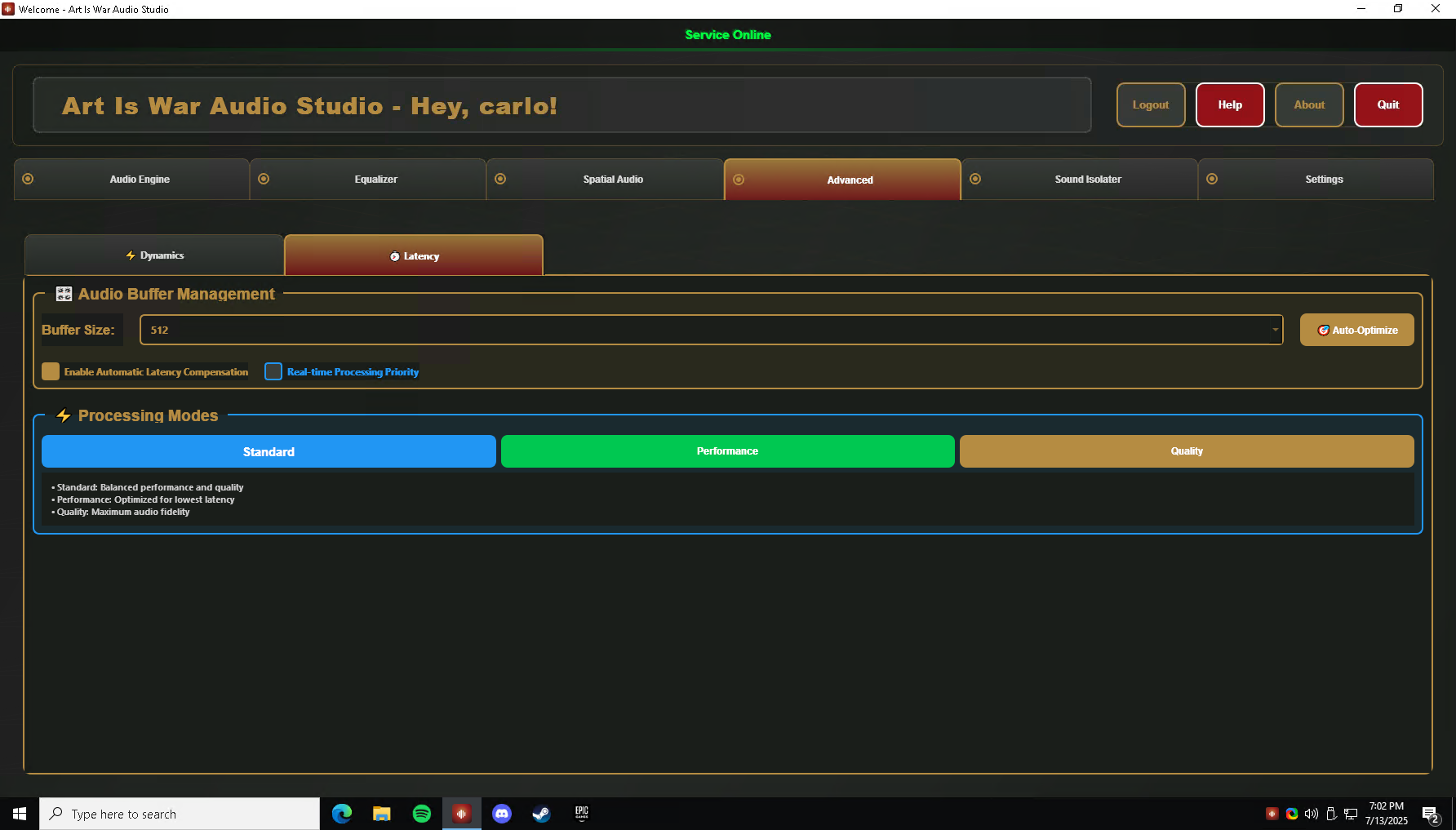Click the Processing Modes lightning icon
This screenshot has height=830, width=1456.
pyautogui.click(x=64, y=415)
